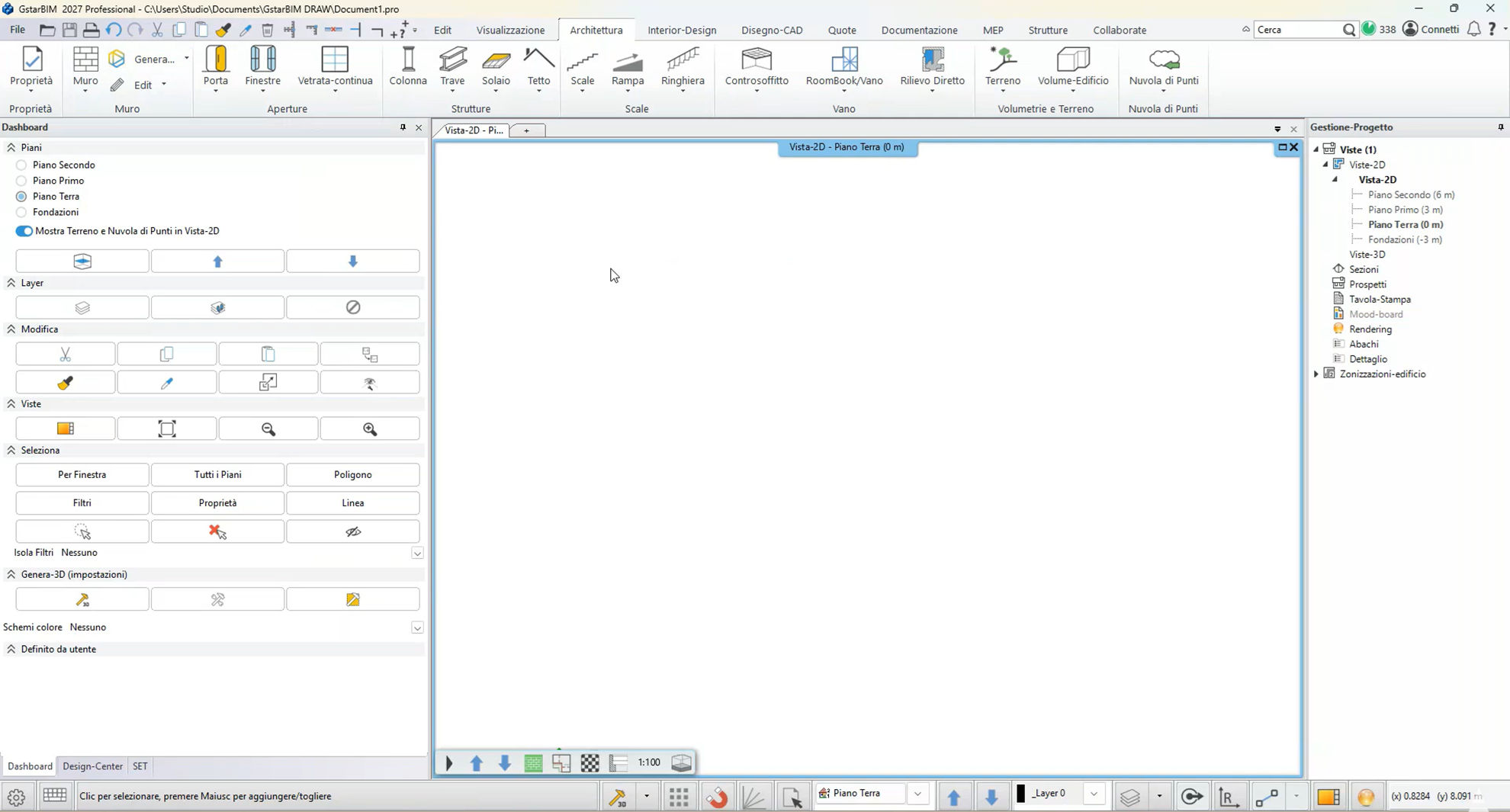
Task: Click the Per Finestra selection button
Action: click(x=82, y=475)
